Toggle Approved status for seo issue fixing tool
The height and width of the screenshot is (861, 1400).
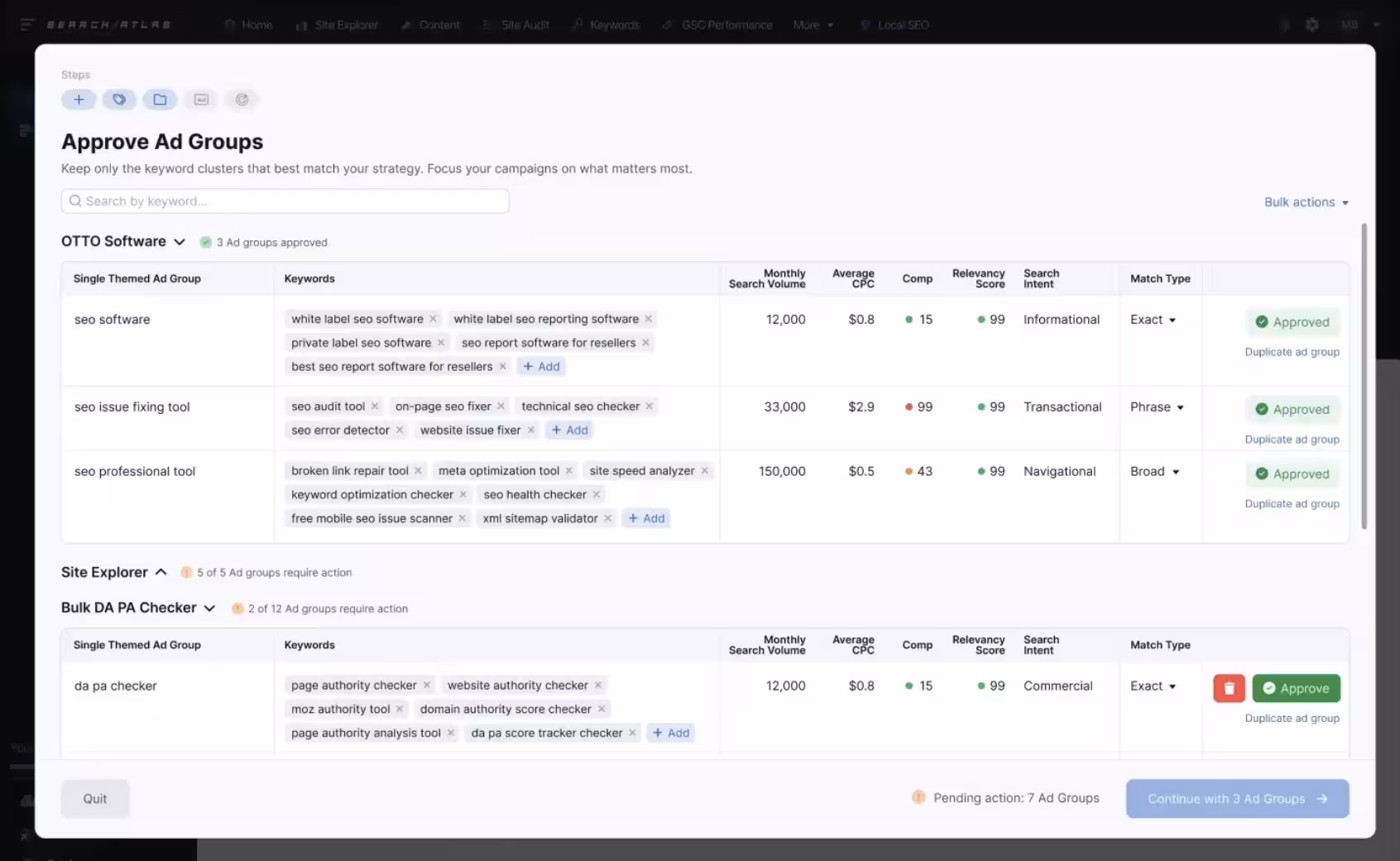click(x=1292, y=409)
